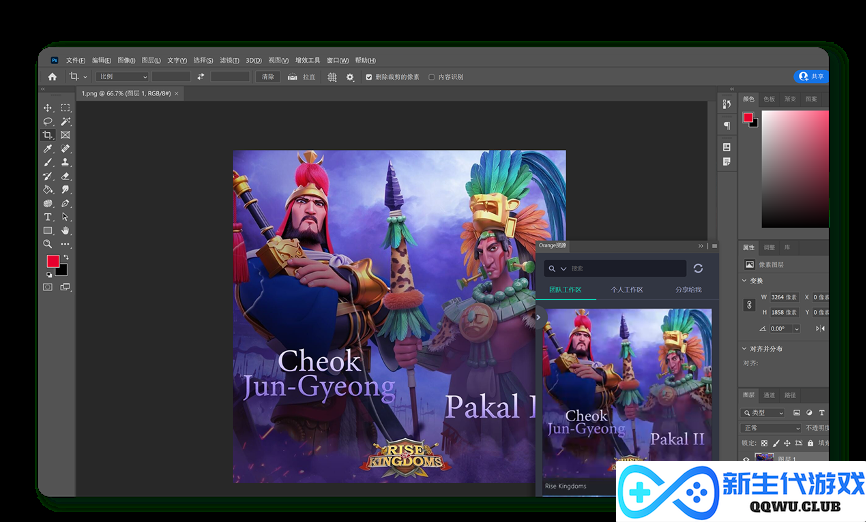Select the Brush tool

point(48,162)
